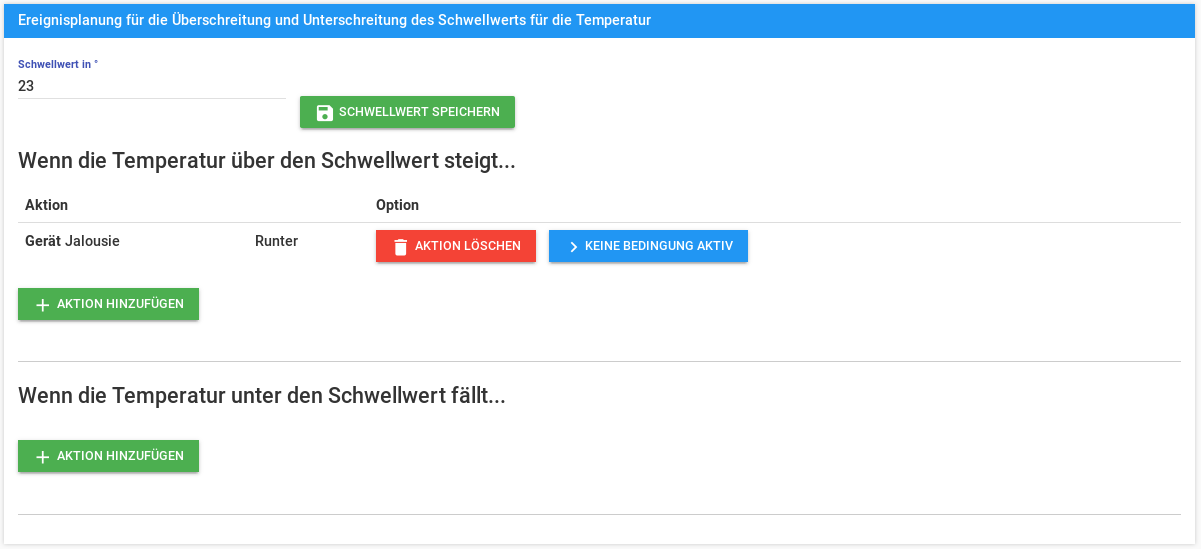The image size is (1201, 549).
Task: Click the Option column header
Action: (x=397, y=205)
